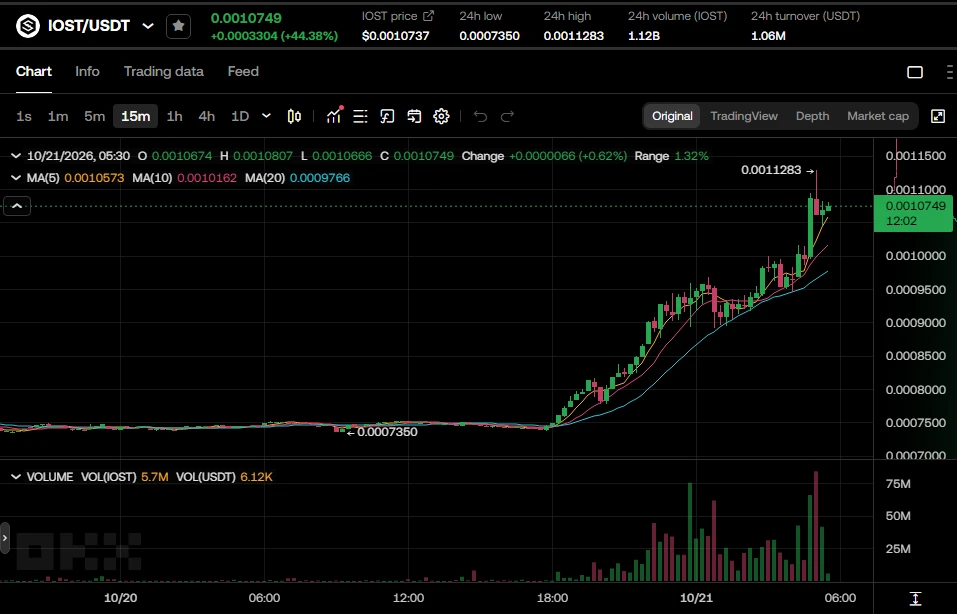Viewport: 957px width, 614px height.
Task: Click the rectangle layout icon beside the tabs
Action: [915, 72]
